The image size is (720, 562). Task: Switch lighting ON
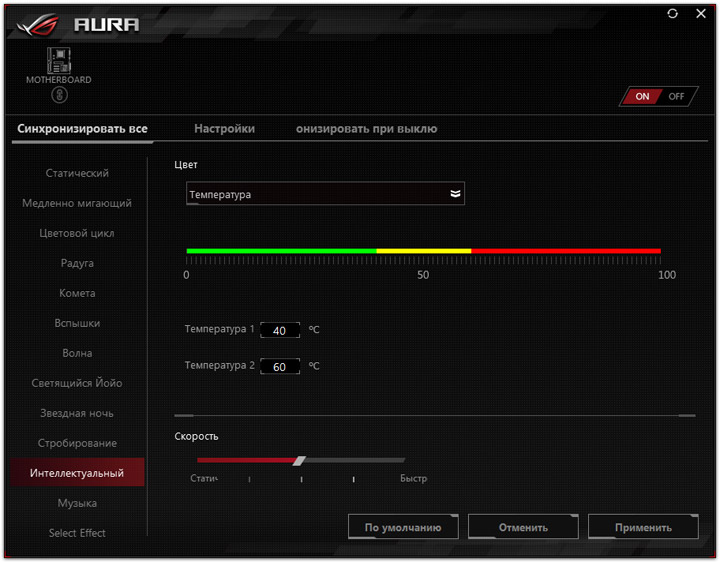[642, 96]
